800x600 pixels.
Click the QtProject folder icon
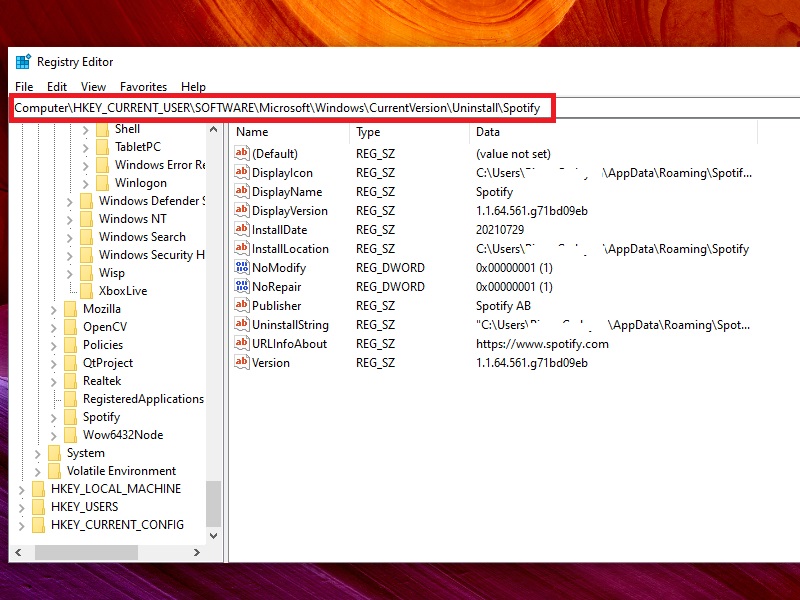(70, 363)
